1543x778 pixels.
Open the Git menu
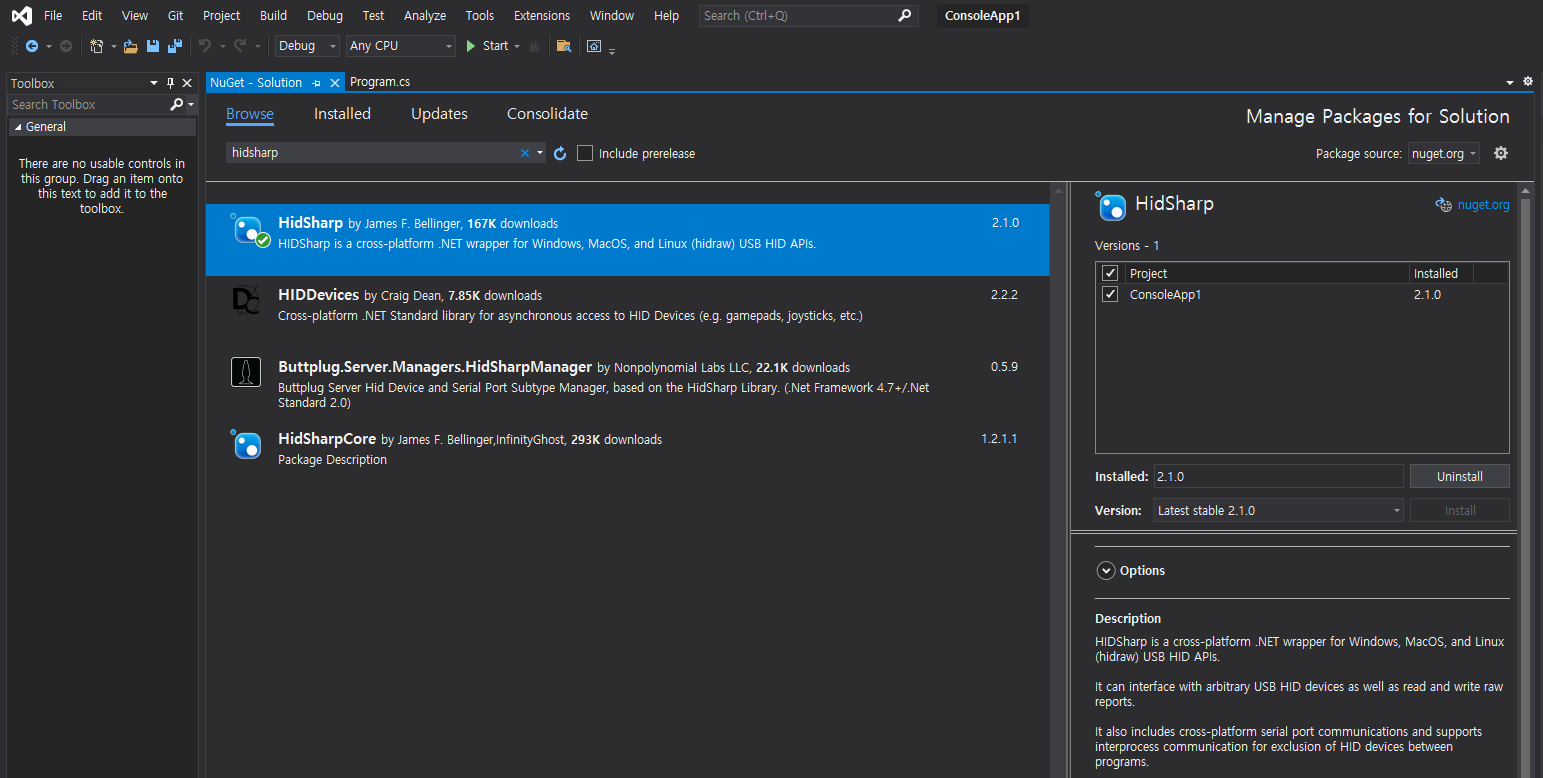coord(176,15)
